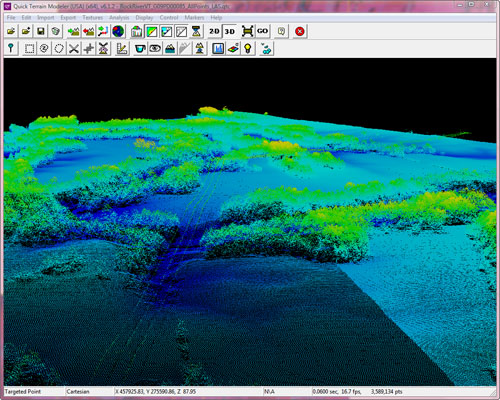Select the rectangle selection tool
This screenshot has height=400, width=500.
pos(29,49)
